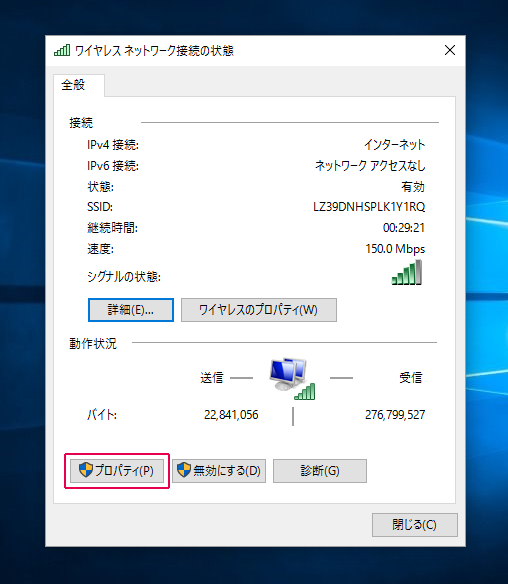Click the 受信 label
The image size is (508, 584).
click(411, 378)
